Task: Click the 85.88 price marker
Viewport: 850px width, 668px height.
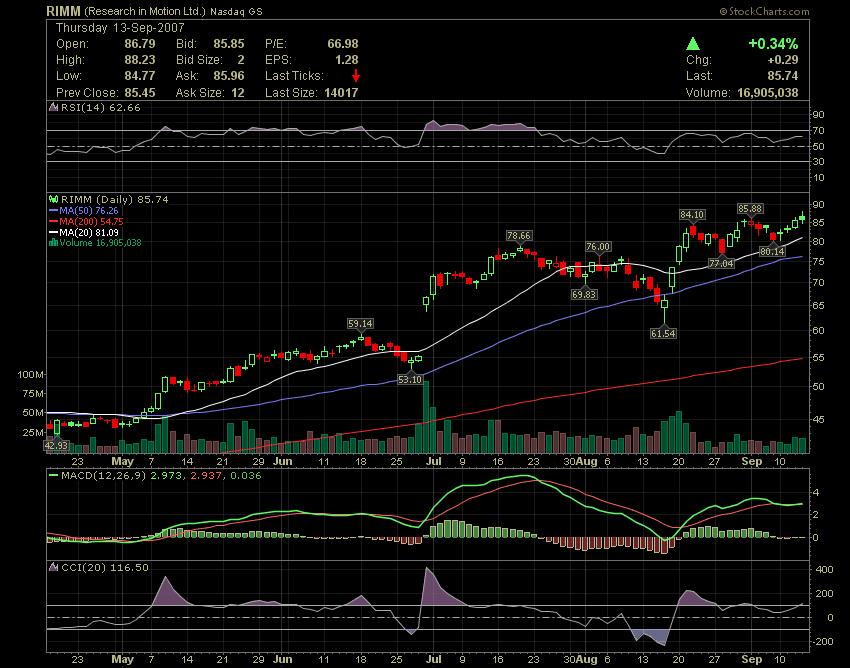Action: pos(750,208)
